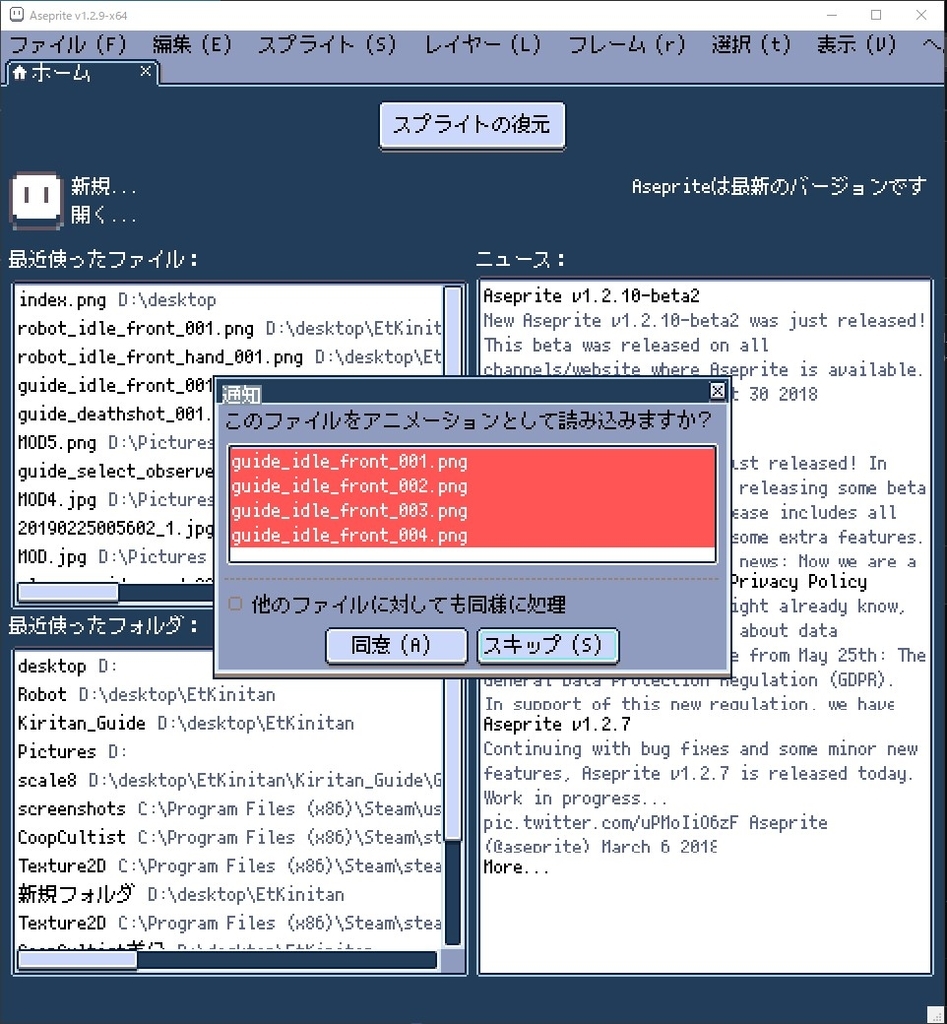Click the Aseprite version status text
The image size is (947, 1024).
778,187
